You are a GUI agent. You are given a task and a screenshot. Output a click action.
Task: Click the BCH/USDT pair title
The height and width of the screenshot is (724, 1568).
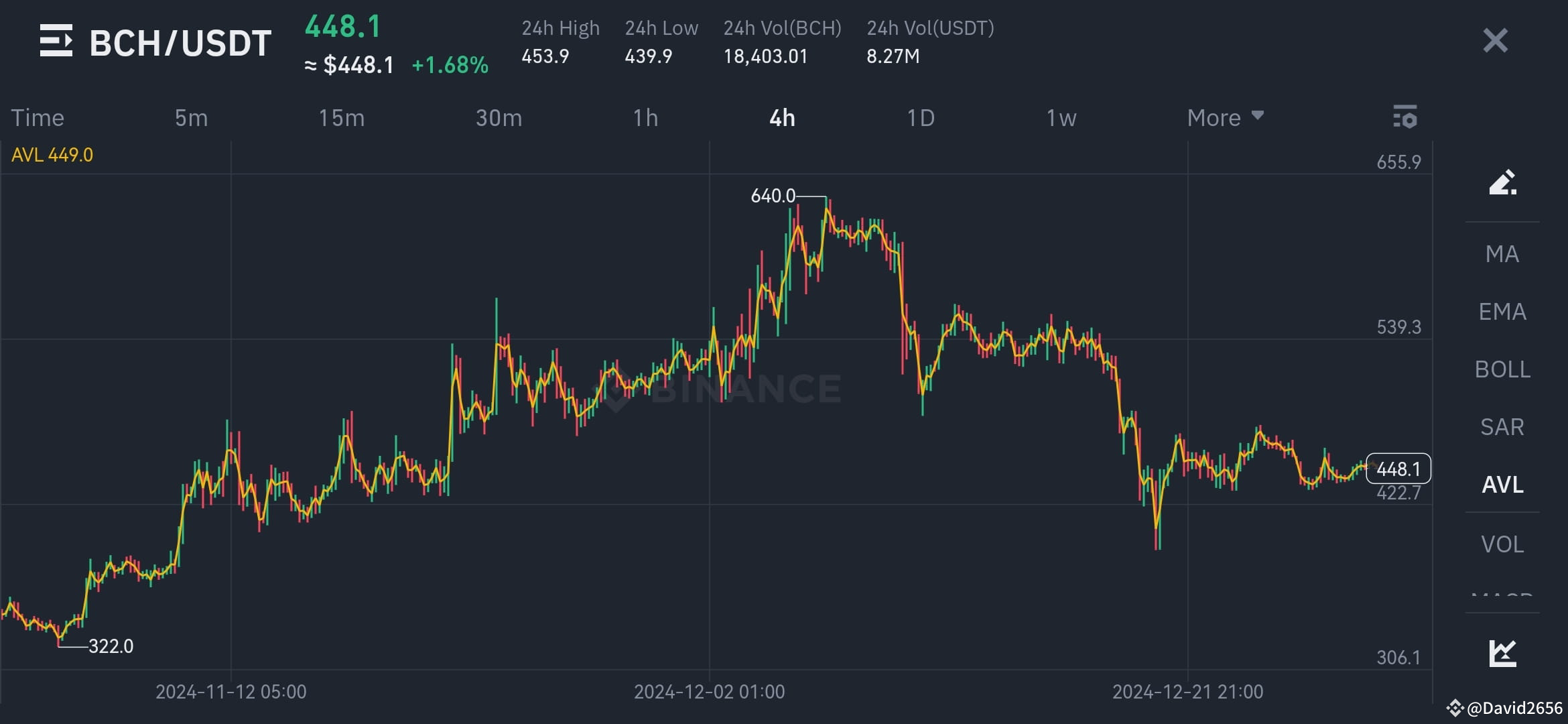point(180,43)
